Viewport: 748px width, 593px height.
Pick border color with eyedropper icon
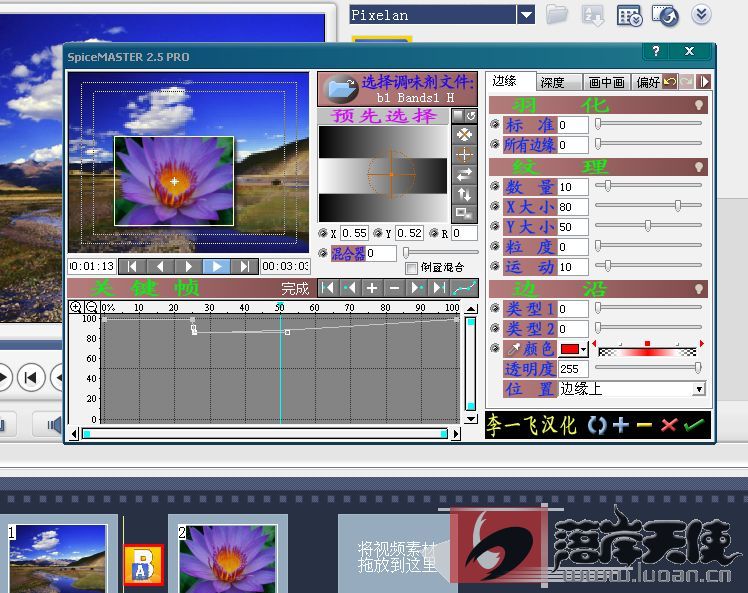point(513,349)
